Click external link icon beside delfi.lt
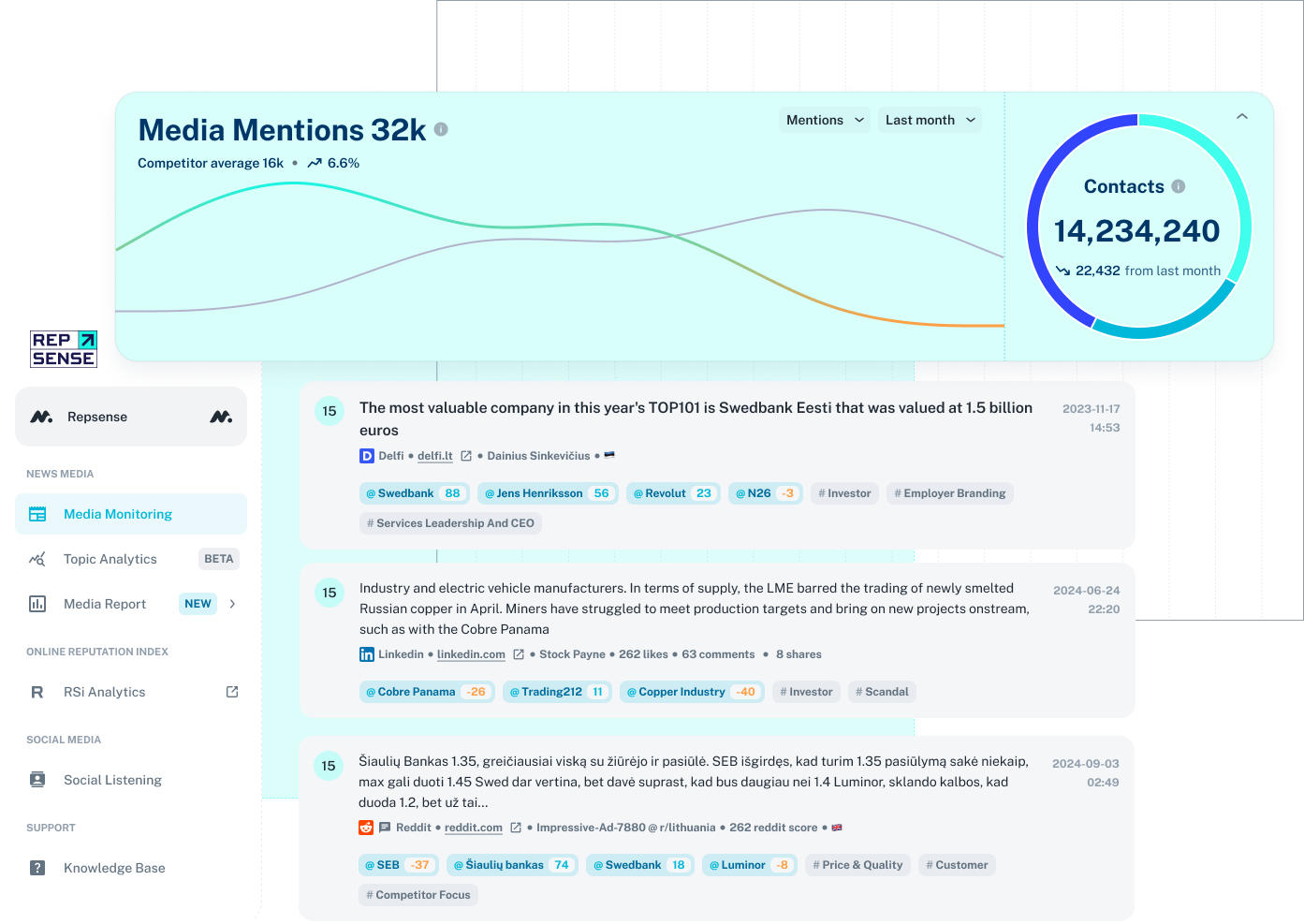Image resolution: width=1304 pixels, height=924 pixels. (x=466, y=456)
